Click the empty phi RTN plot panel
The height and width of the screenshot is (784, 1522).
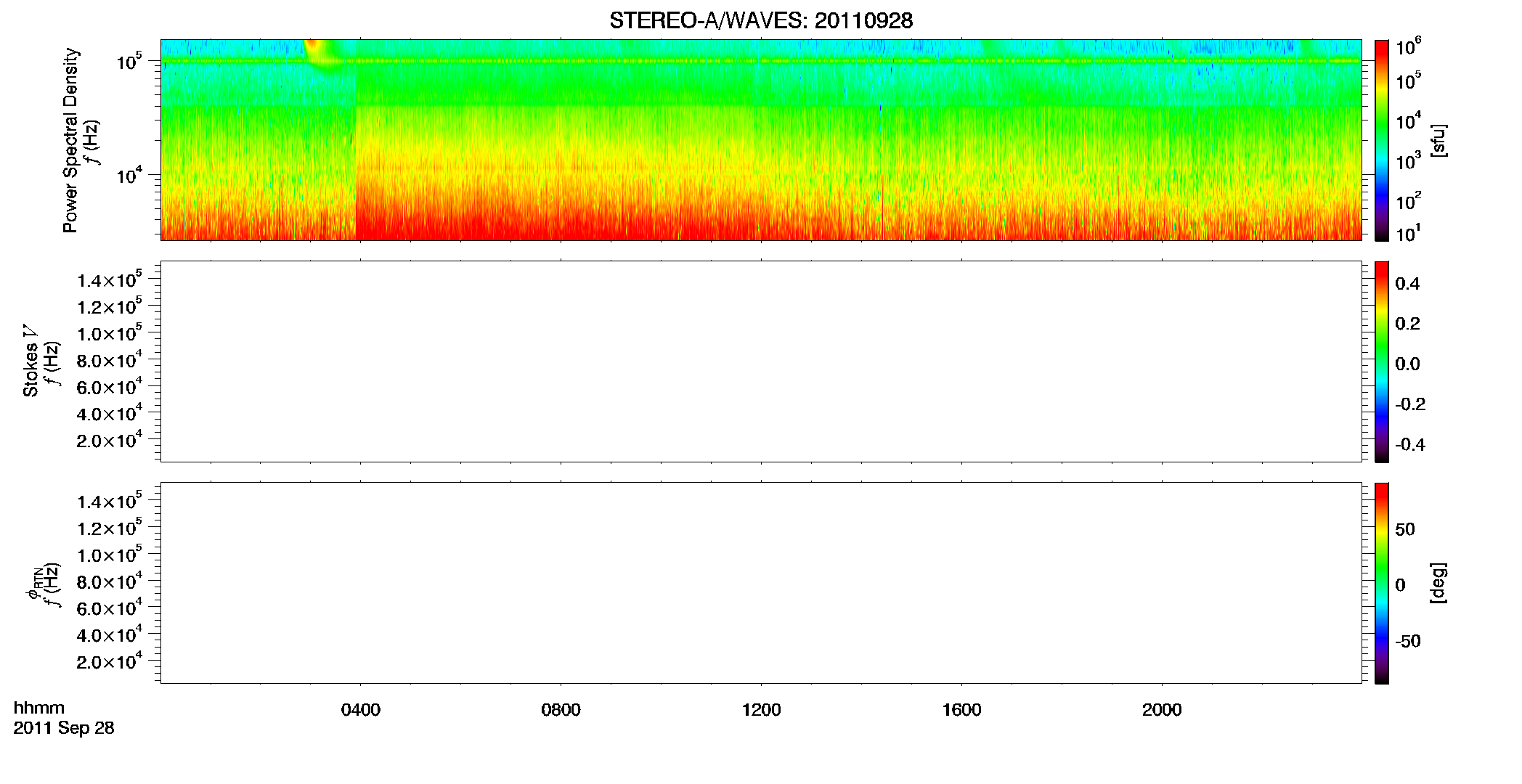pyautogui.click(x=761, y=583)
